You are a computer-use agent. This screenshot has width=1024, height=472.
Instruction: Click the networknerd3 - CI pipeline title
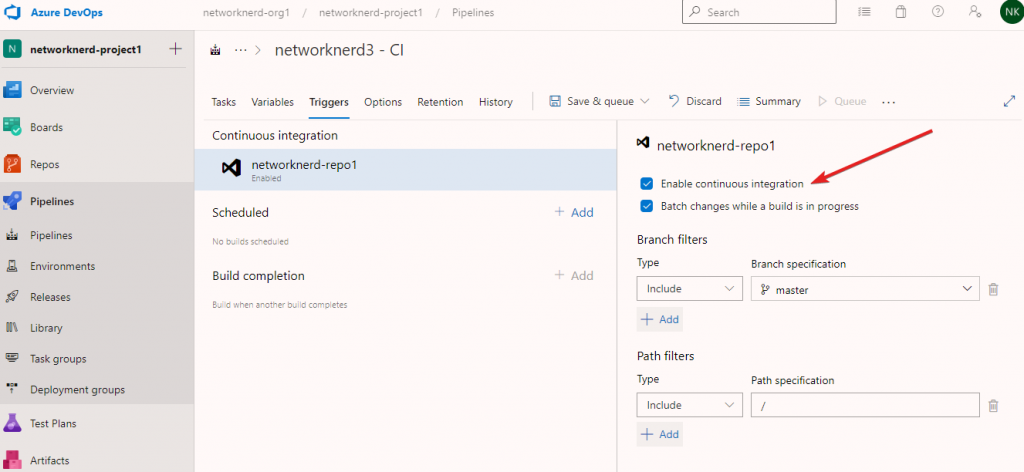pos(339,50)
